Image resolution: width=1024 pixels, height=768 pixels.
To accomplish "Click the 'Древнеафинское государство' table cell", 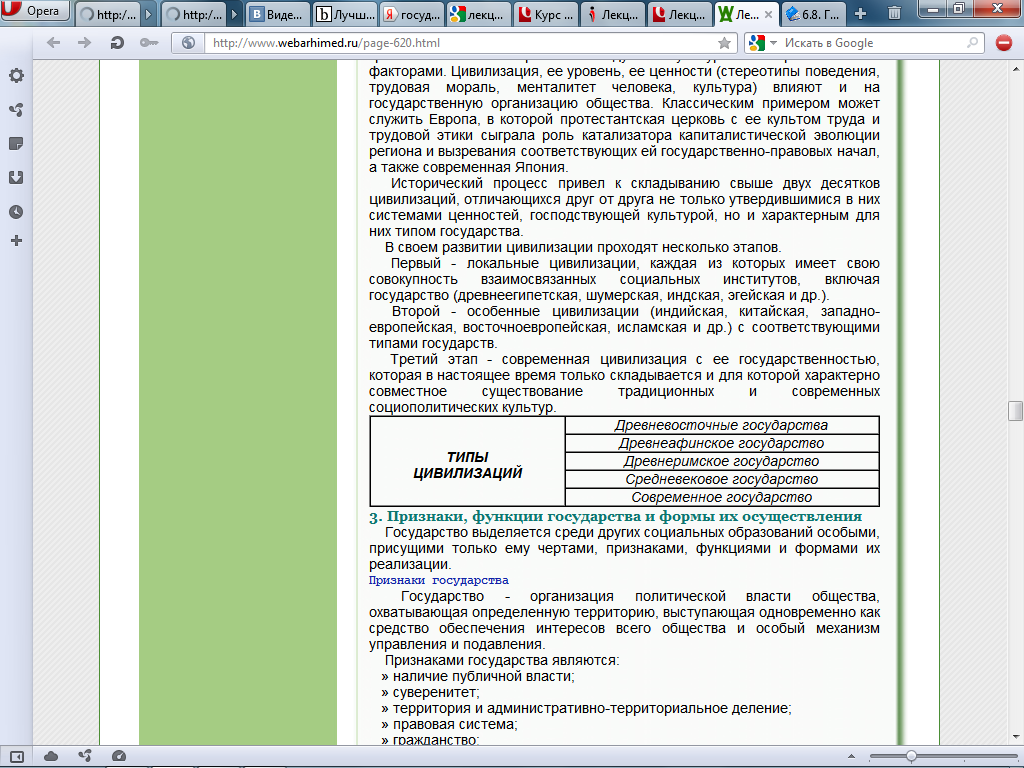I will (722, 443).
